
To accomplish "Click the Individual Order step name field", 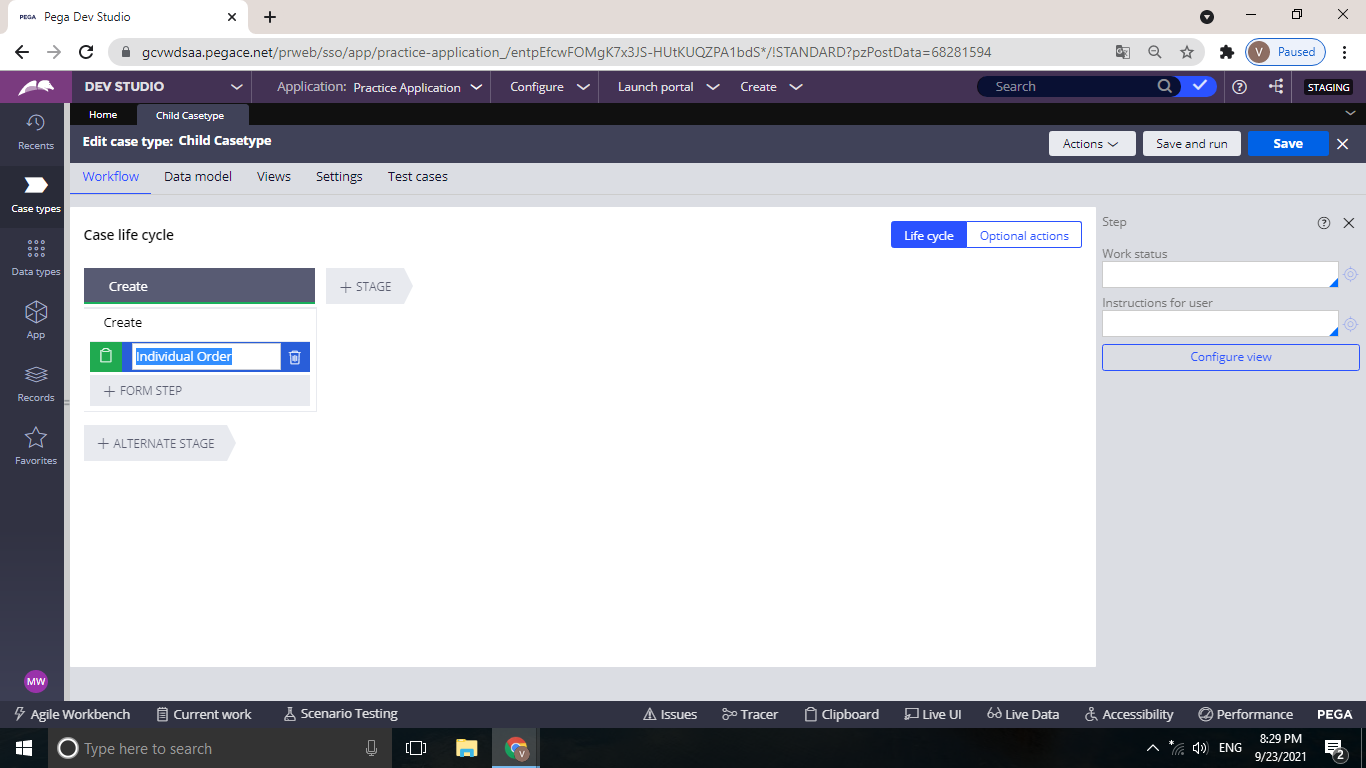I will pos(206,357).
